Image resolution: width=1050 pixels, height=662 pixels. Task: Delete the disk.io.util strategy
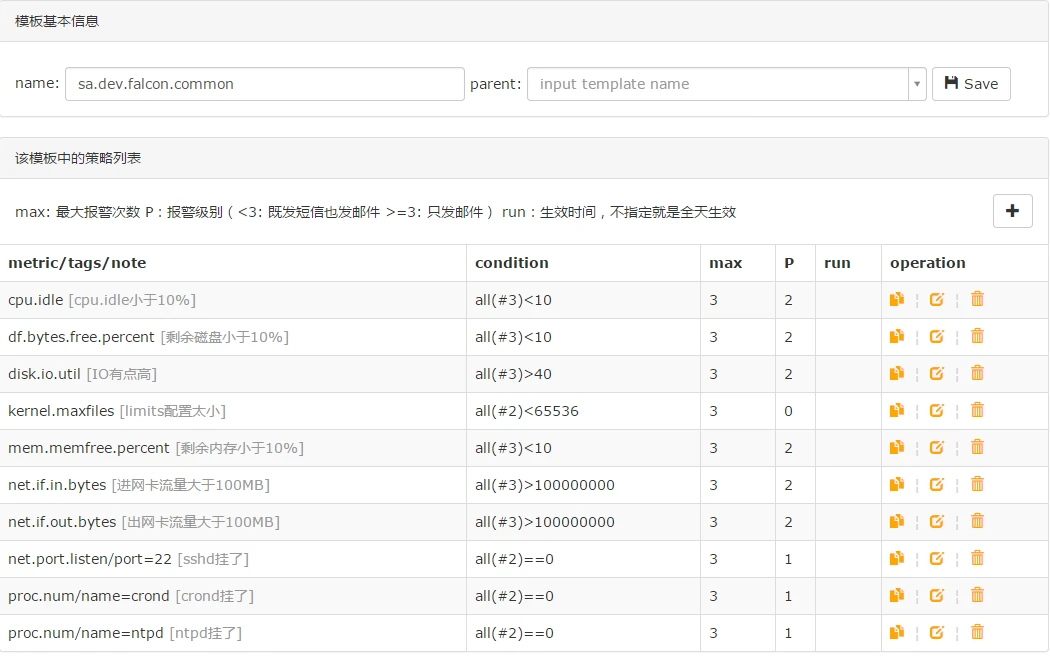pyautogui.click(x=978, y=372)
